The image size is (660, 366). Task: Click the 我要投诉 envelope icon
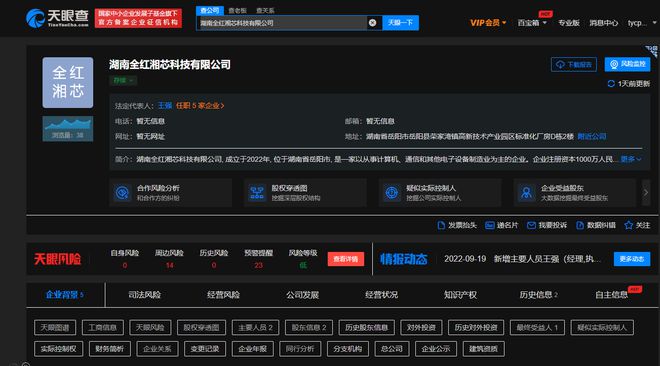[531, 225]
